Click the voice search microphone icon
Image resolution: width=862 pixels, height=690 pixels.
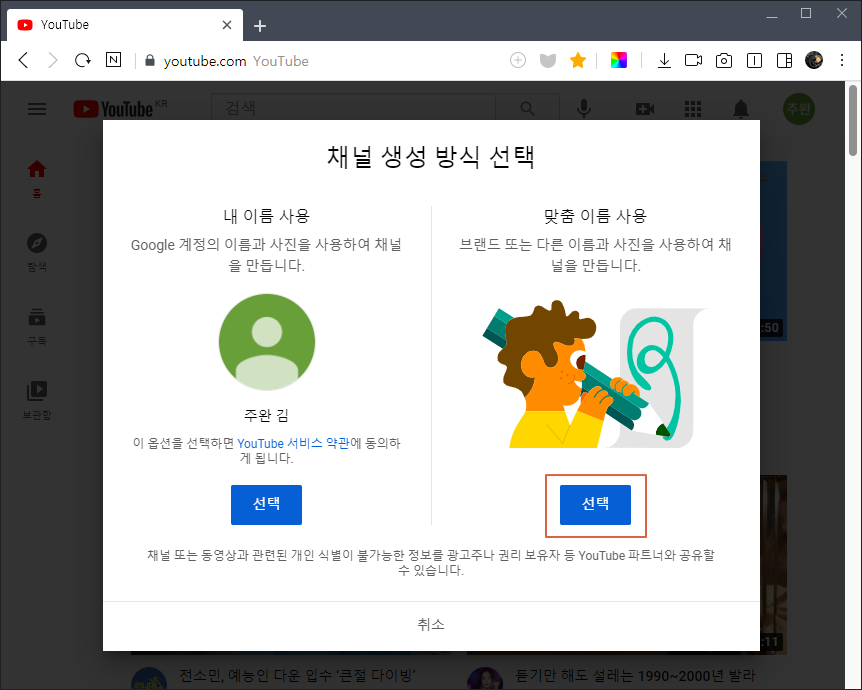coord(584,109)
